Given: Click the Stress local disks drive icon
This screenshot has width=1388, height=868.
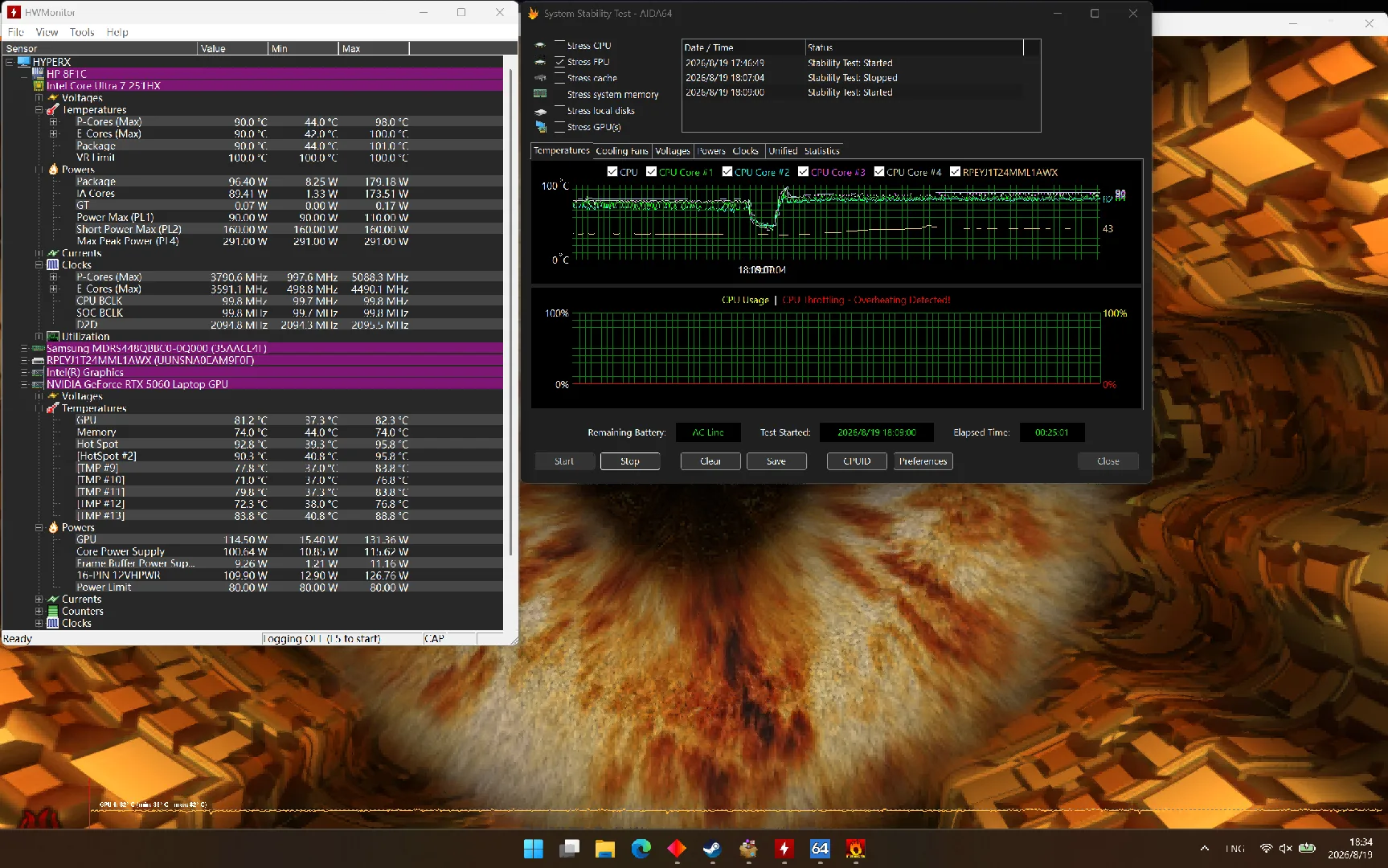Looking at the screenshot, I should (x=540, y=111).
